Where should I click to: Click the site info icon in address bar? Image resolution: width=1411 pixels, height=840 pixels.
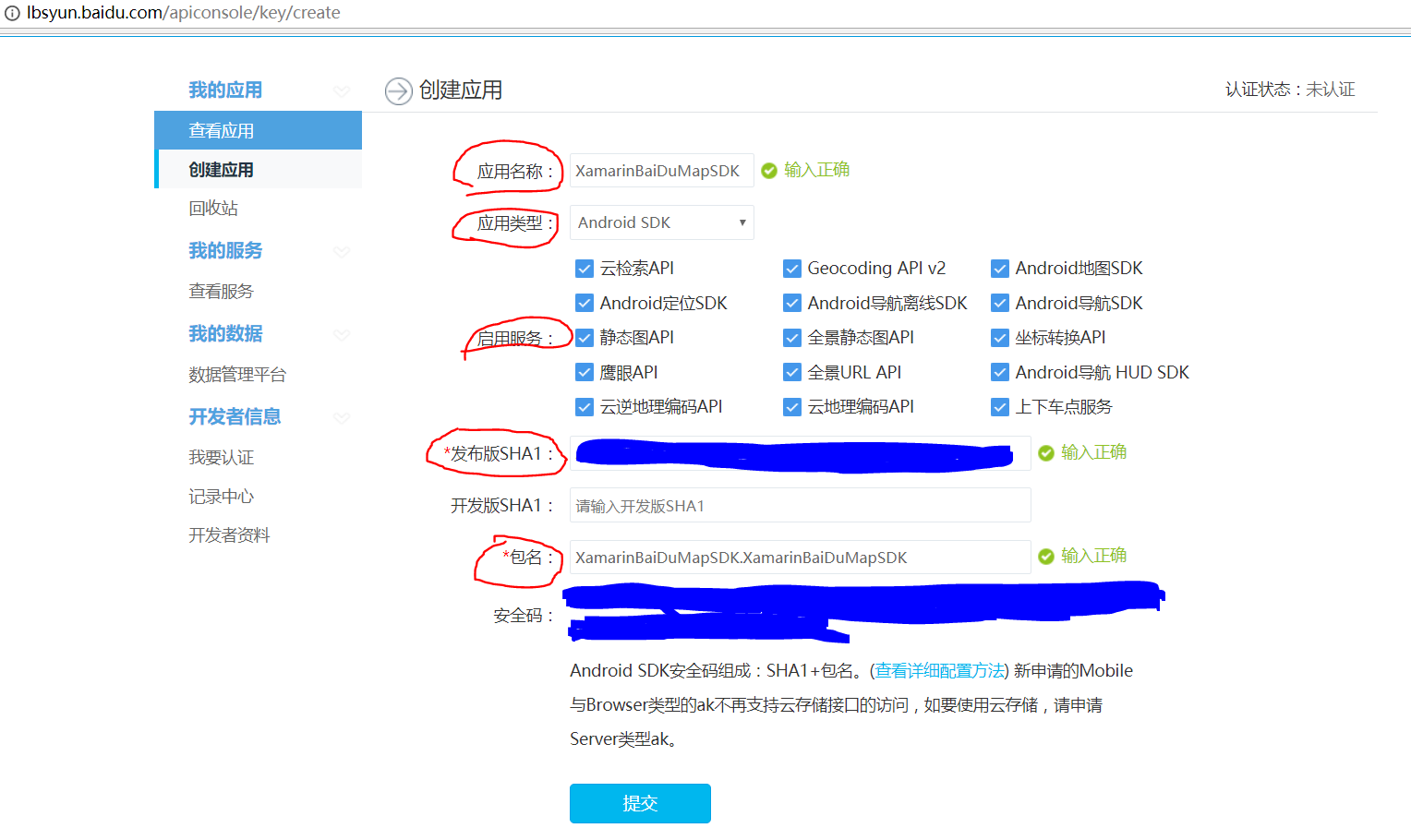coord(12,13)
